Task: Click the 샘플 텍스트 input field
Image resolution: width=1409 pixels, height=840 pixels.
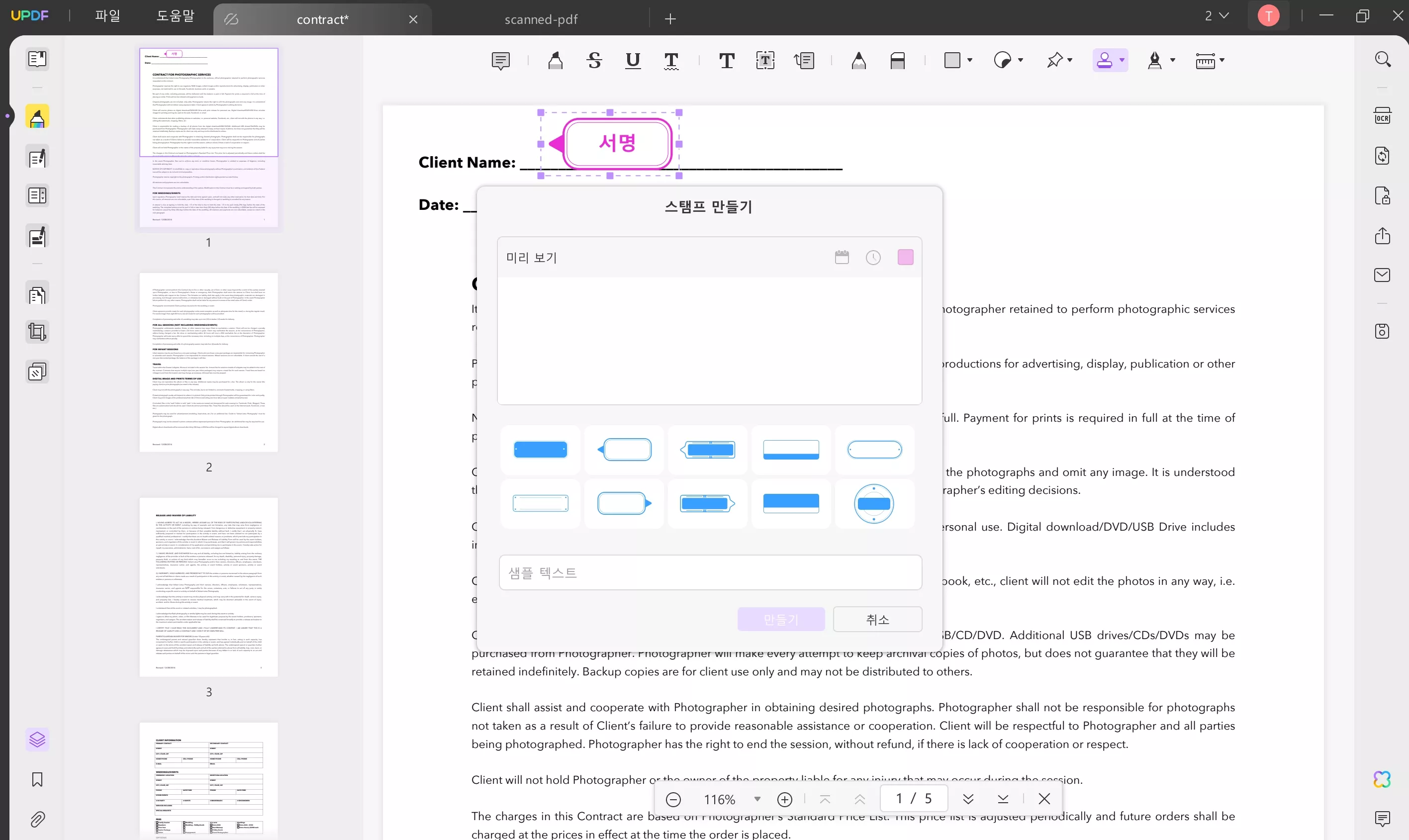Action: (710, 573)
